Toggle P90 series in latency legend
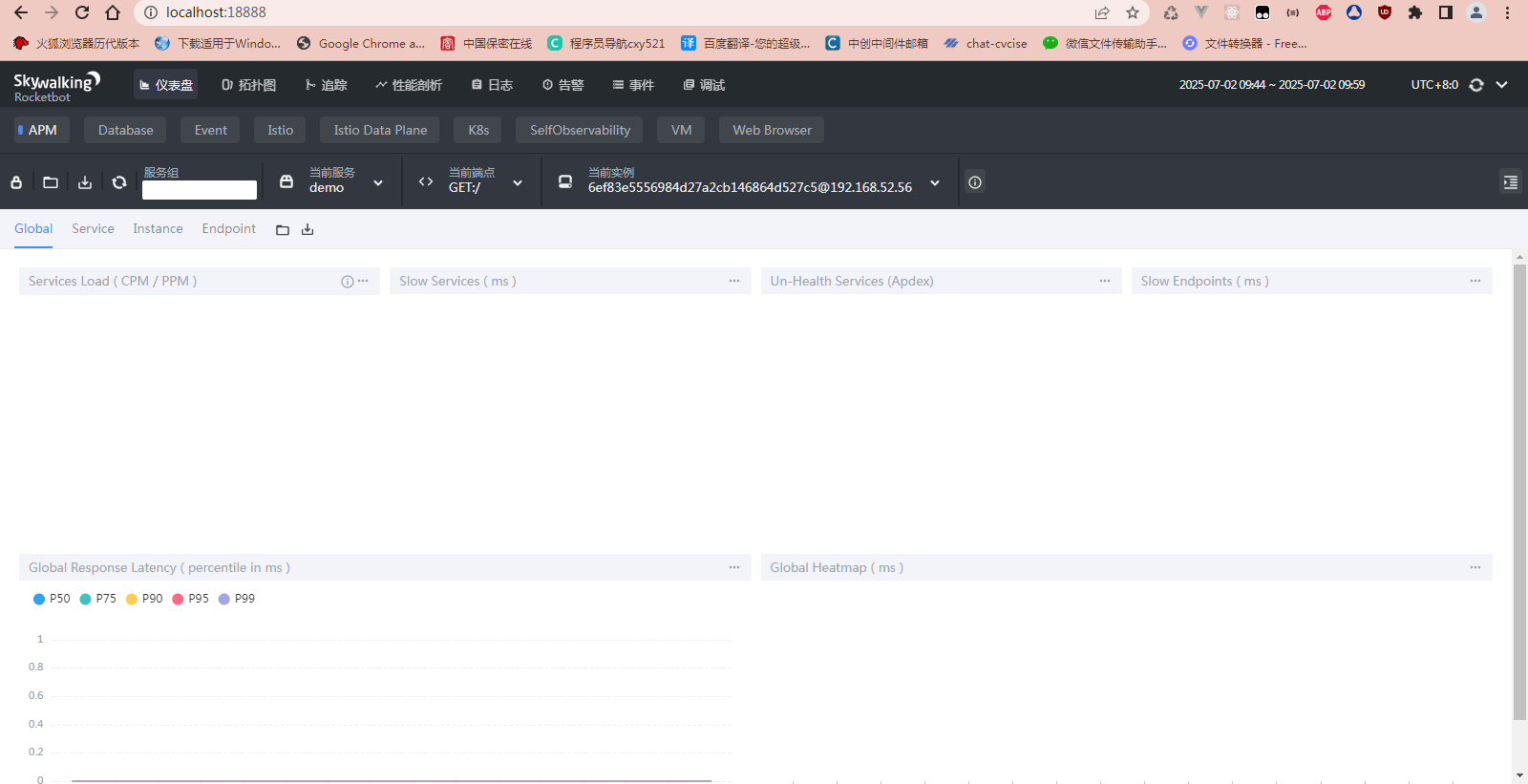Image resolution: width=1528 pixels, height=784 pixels. pos(144,599)
